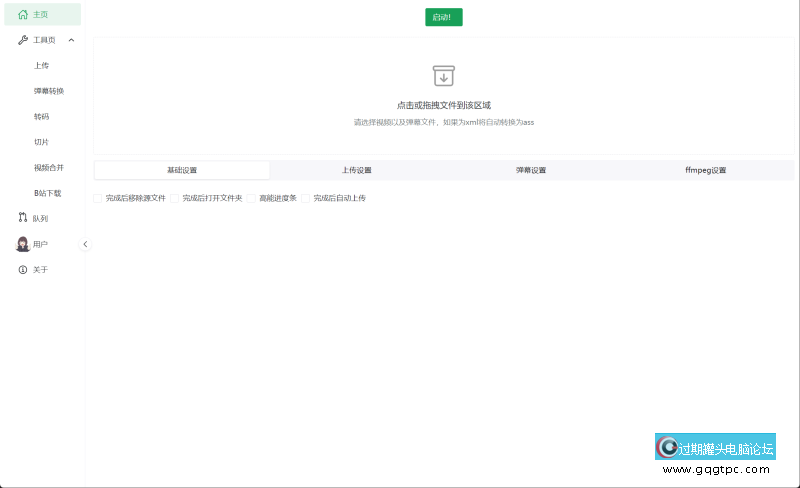
Task: Enable 完成后自动上传 checkbox
Action: pyautogui.click(x=306, y=198)
